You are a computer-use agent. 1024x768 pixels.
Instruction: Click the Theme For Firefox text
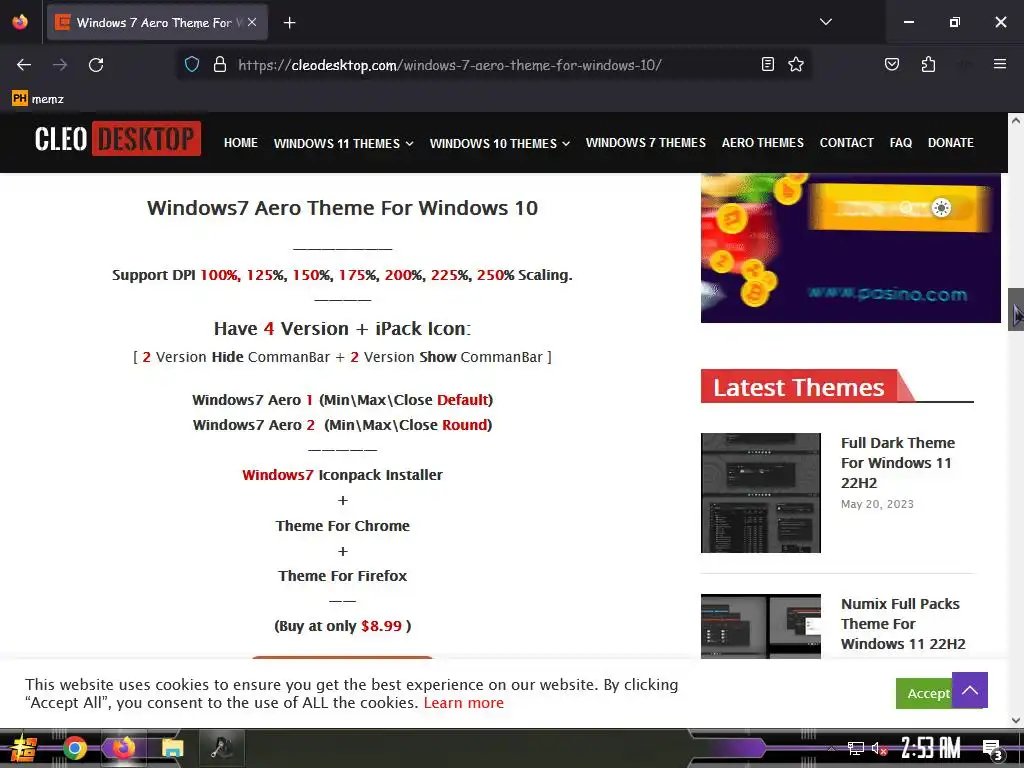point(342,575)
